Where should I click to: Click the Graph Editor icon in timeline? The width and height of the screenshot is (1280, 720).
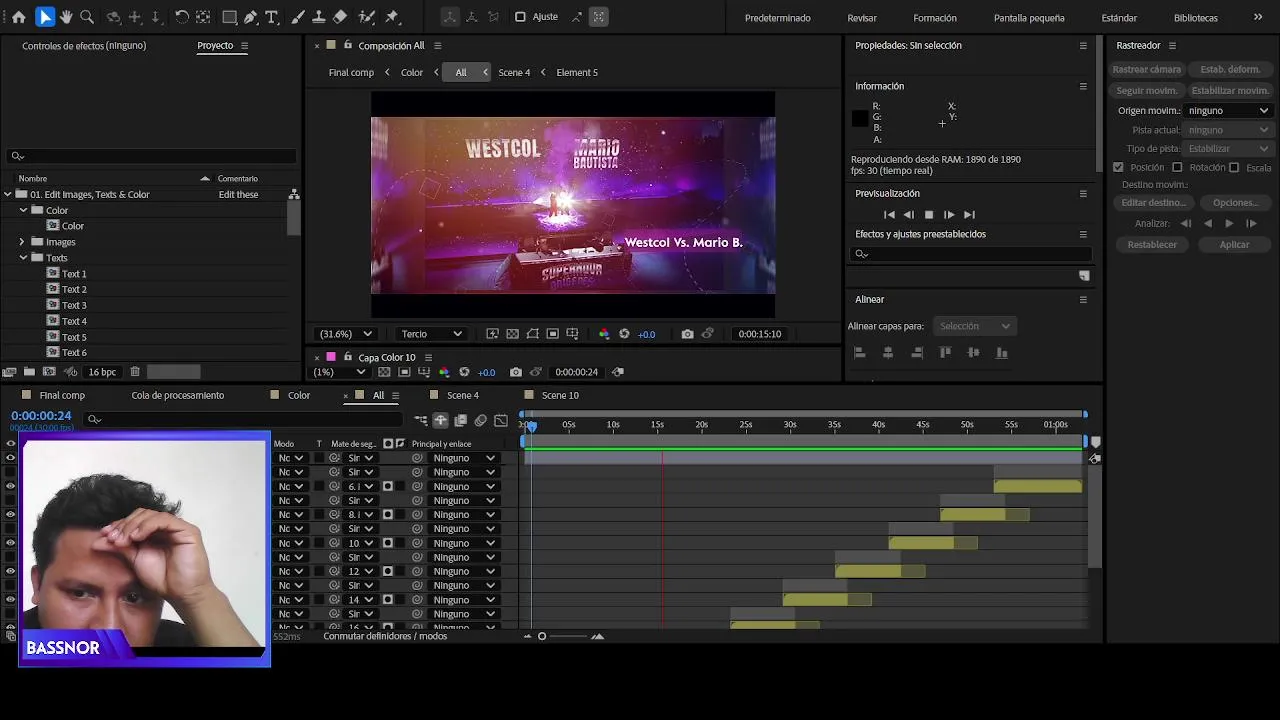point(501,421)
